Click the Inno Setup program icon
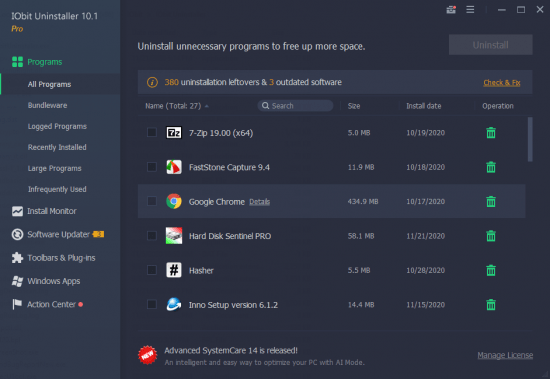Screen dimensions: 550x379 tap(174, 305)
